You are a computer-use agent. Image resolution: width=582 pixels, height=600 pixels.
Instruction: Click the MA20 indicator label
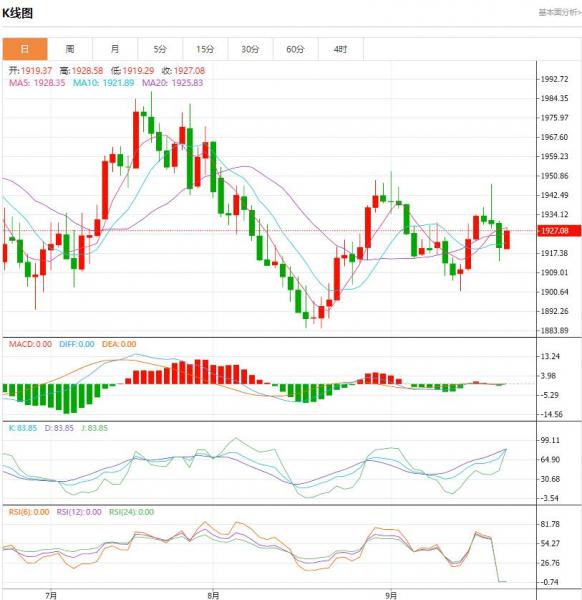173,83
